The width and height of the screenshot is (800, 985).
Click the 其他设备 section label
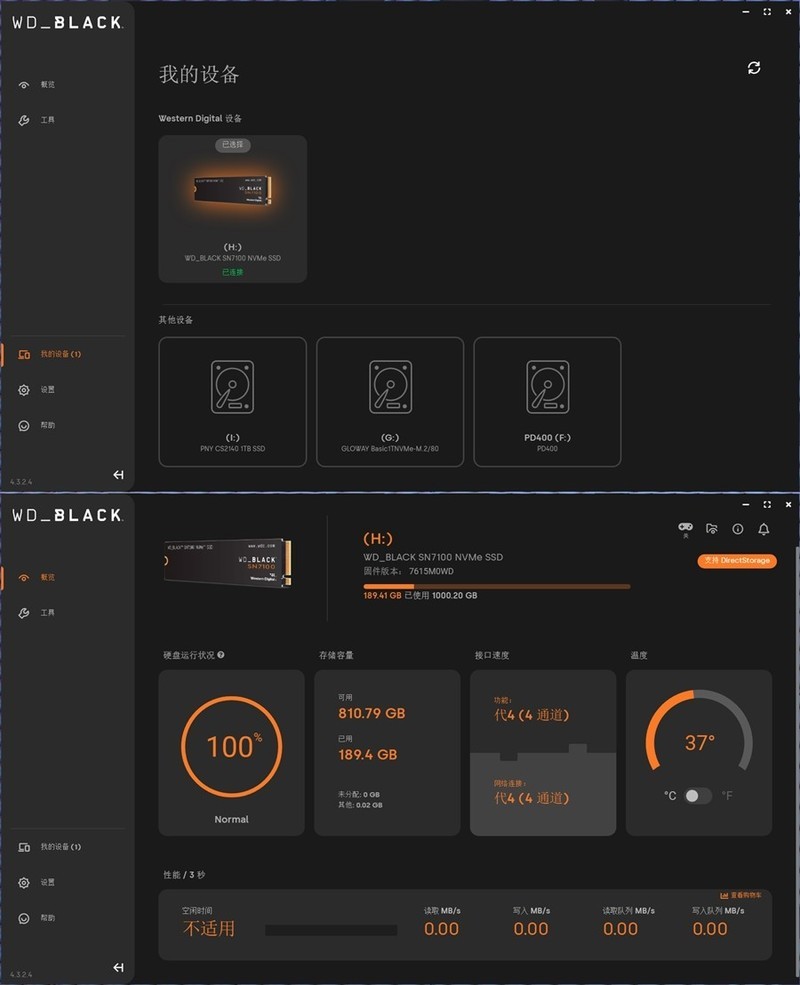coord(176,320)
